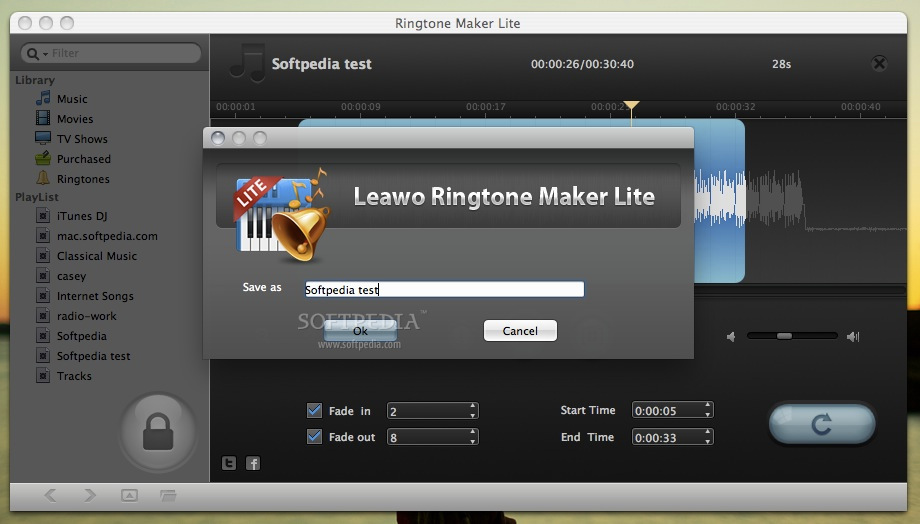Increase Fade in with the stepper
Viewport: 920px width, 524px height.
coord(473,406)
